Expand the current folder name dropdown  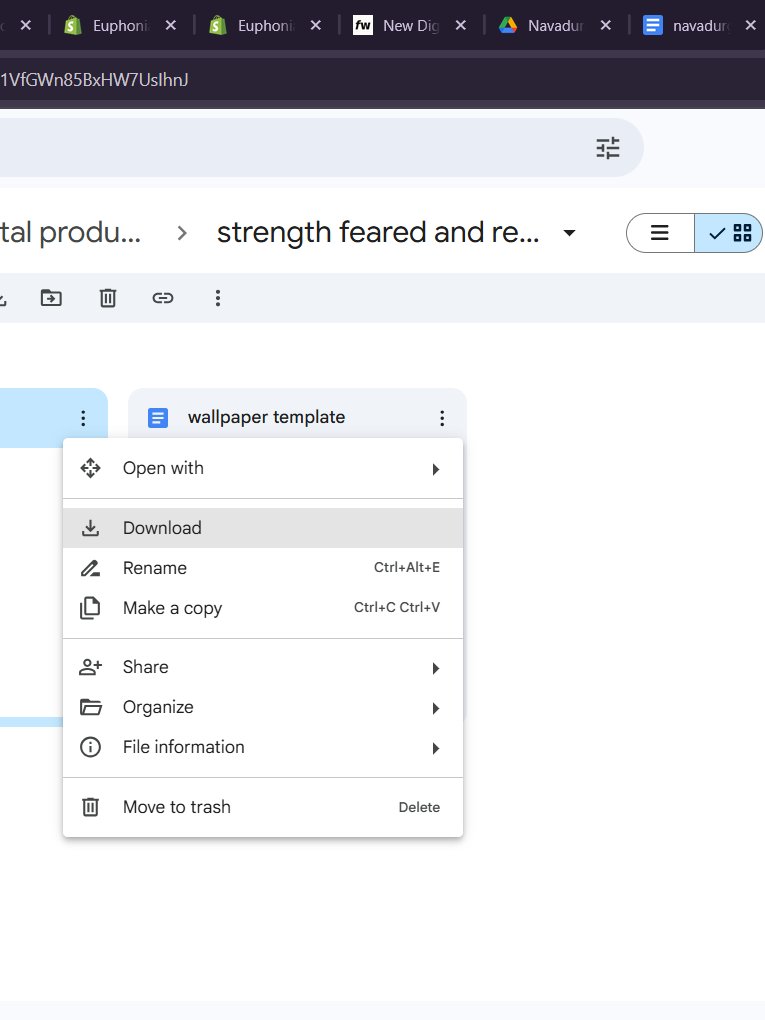point(569,233)
